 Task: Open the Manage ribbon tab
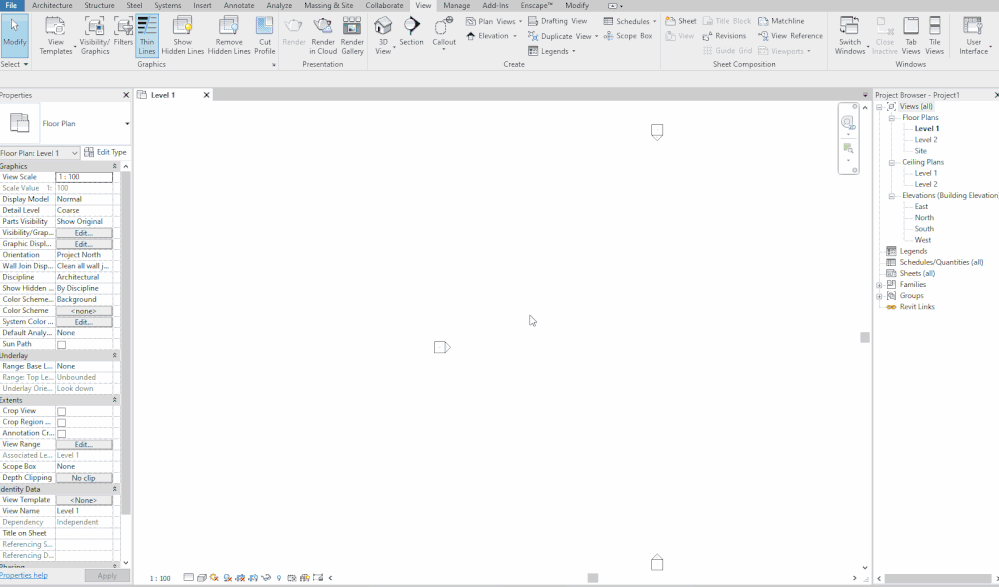pyautogui.click(x=456, y=5)
